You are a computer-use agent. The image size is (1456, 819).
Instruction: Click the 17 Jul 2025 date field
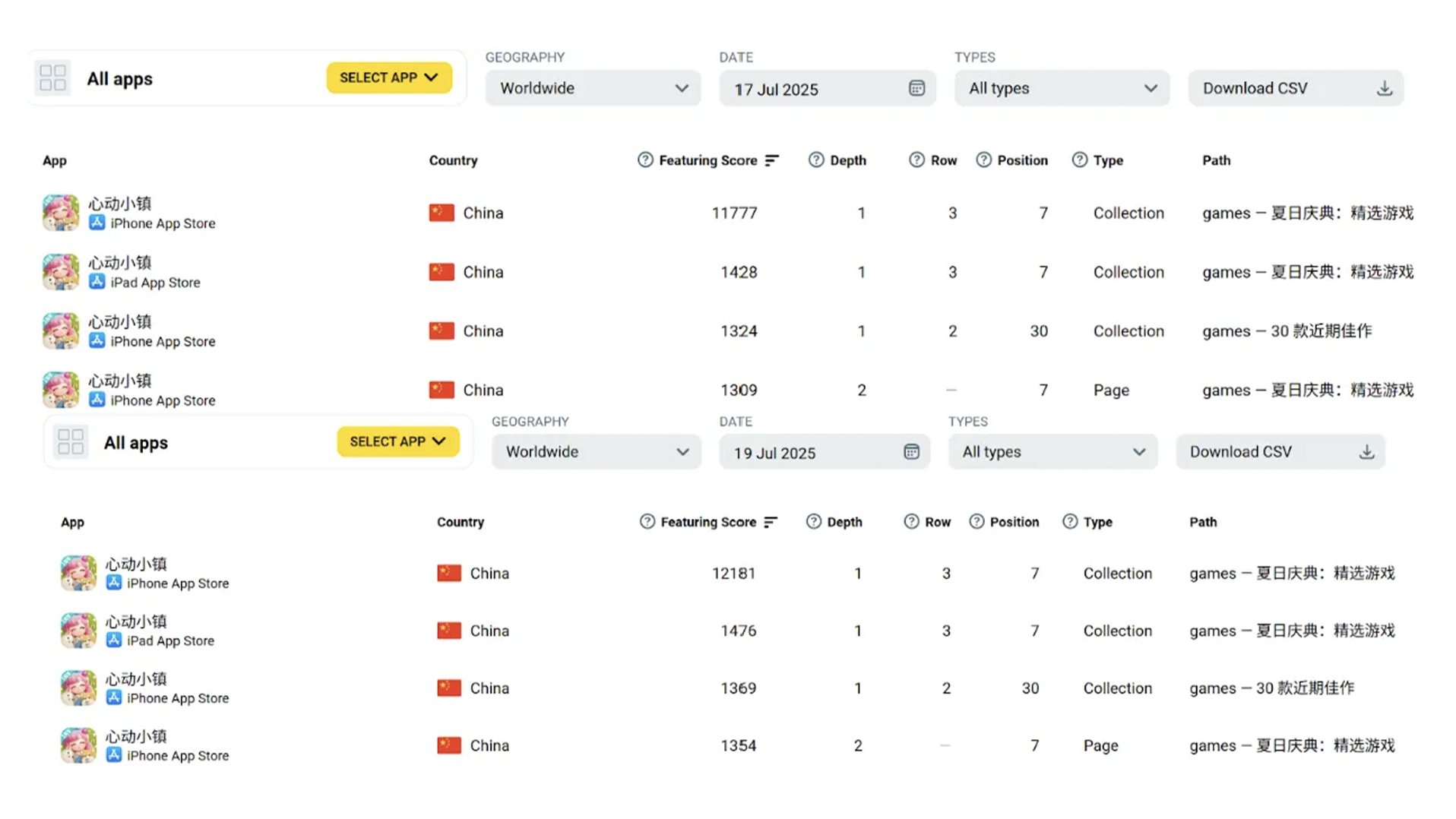point(828,88)
